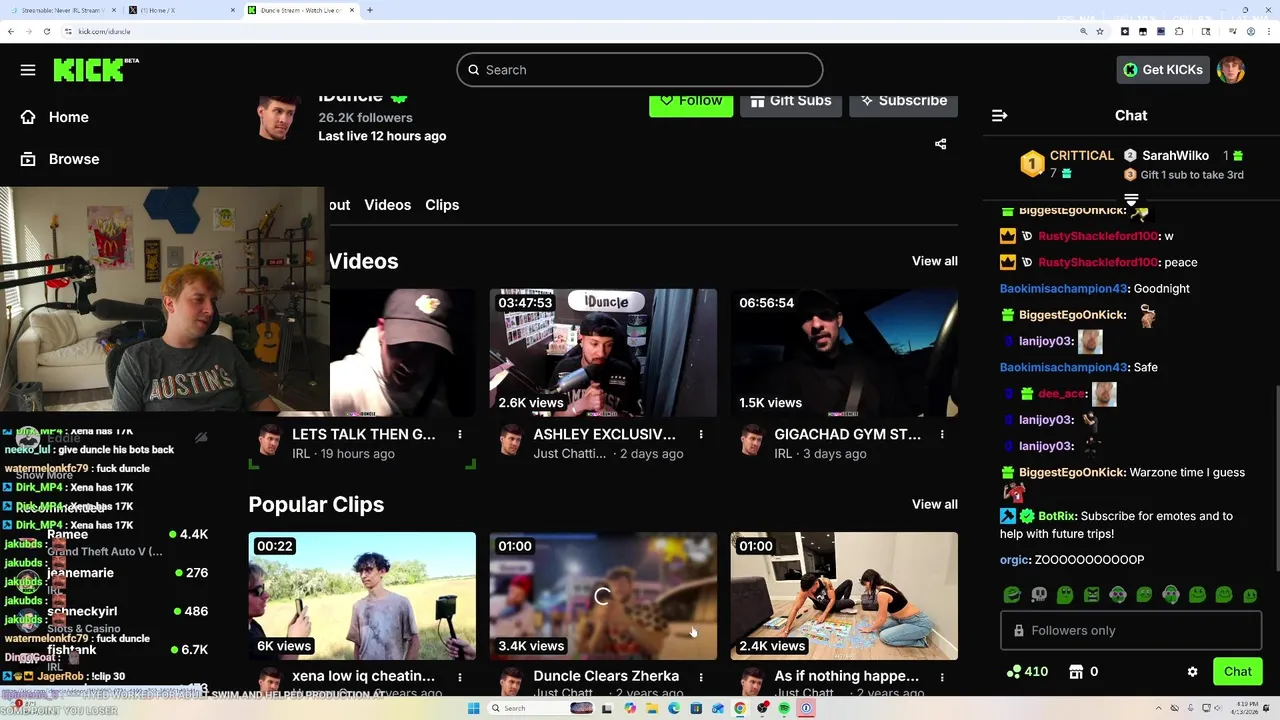
Task: Open the user profile avatar menu
Action: point(1231,70)
